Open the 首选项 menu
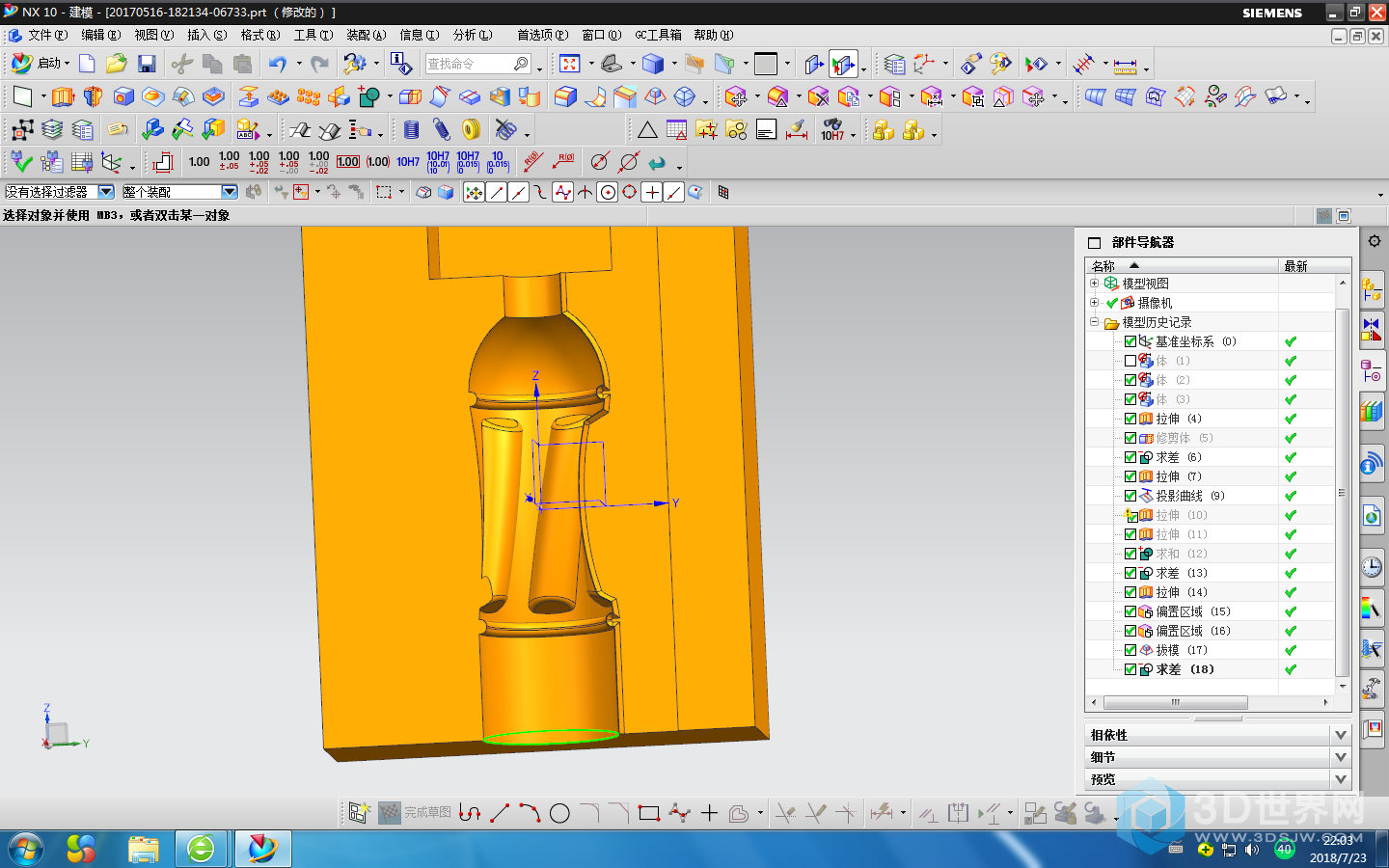This screenshot has height=868, width=1389. tap(542, 35)
